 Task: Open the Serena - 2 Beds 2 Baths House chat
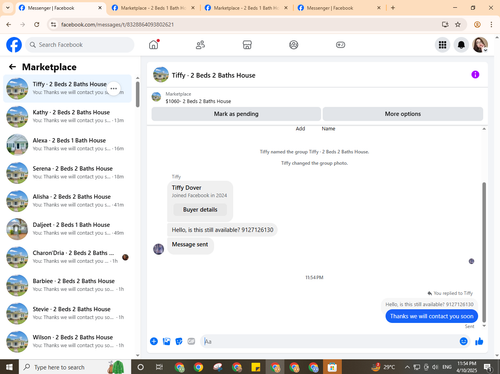tap(68, 173)
